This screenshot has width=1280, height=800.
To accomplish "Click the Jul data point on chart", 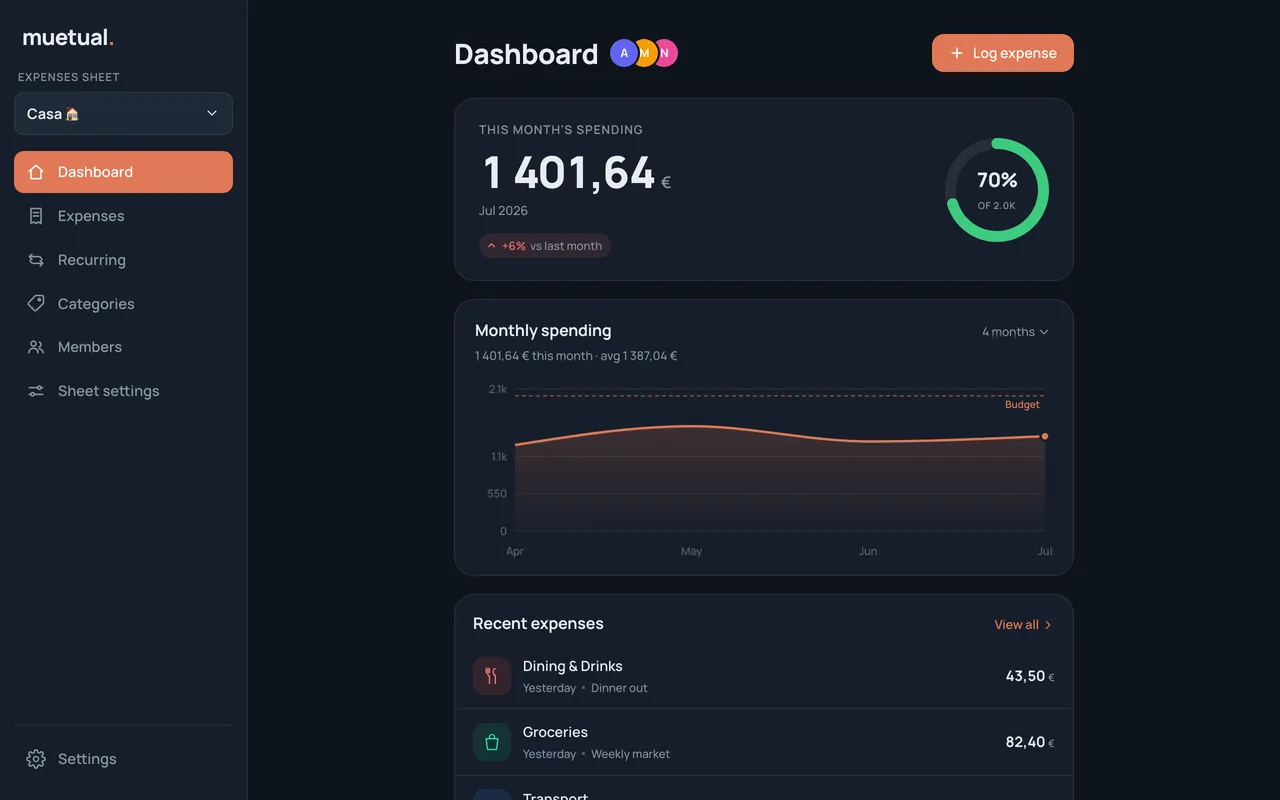I will click(x=1045, y=436).
